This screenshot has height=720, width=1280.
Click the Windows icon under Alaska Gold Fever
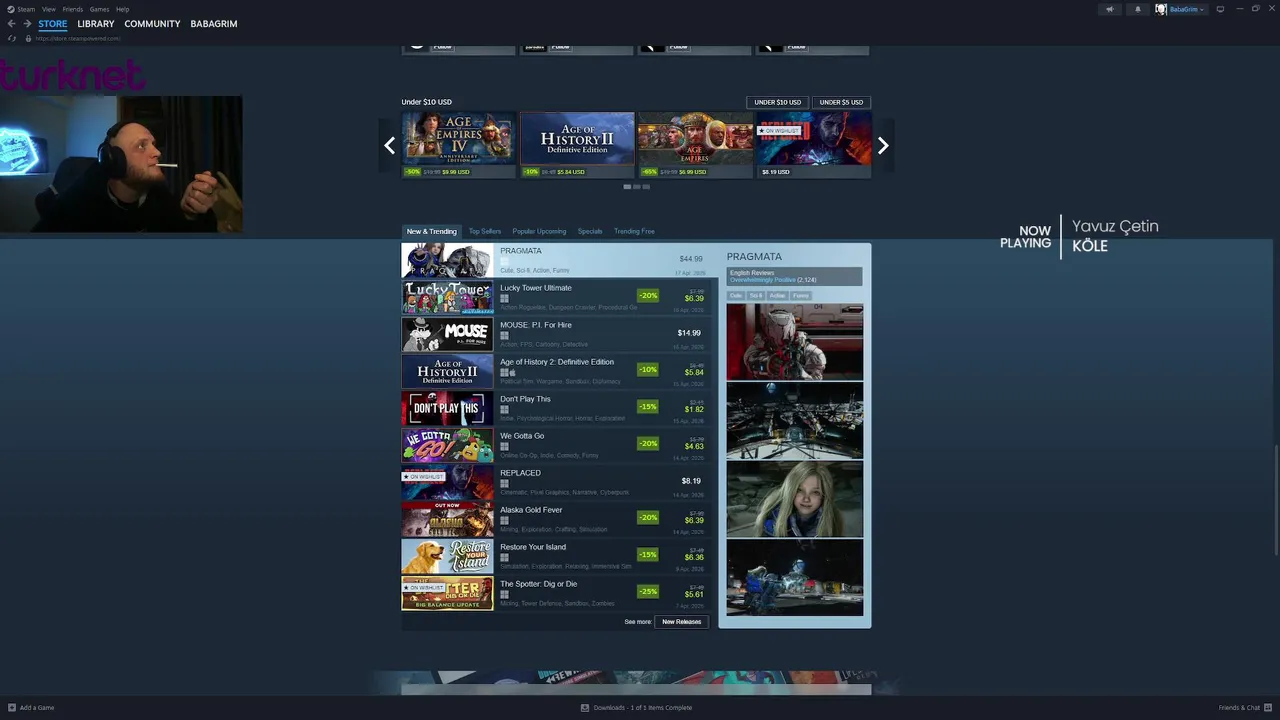[504, 520]
